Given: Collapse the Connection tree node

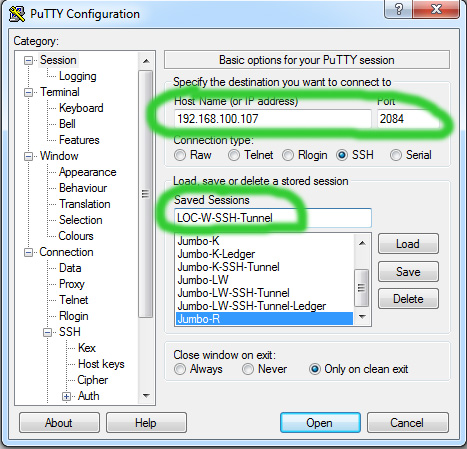Looking at the screenshot, I should click(x=29, y=252).
